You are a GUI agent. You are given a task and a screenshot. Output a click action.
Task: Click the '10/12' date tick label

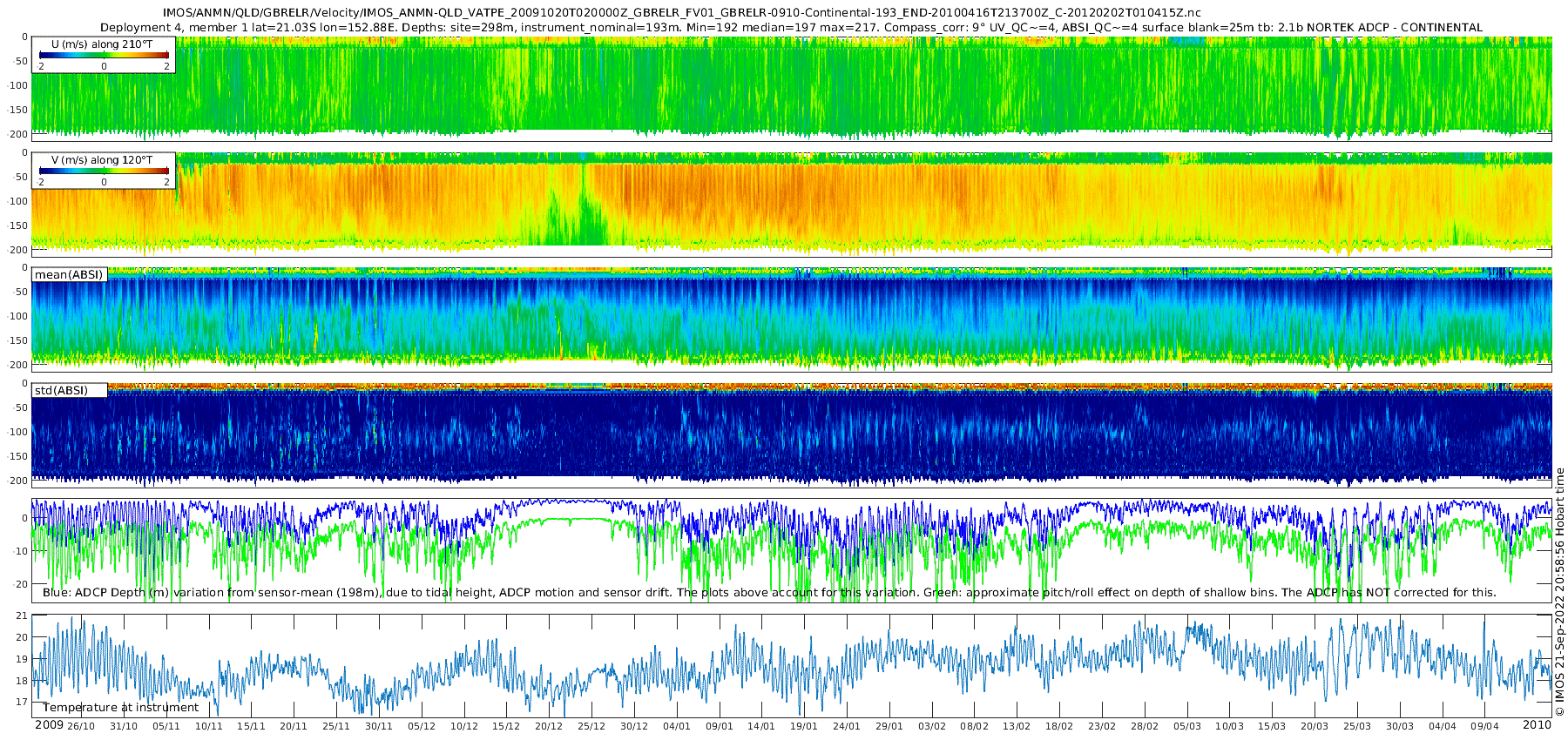tap(464, 726)
